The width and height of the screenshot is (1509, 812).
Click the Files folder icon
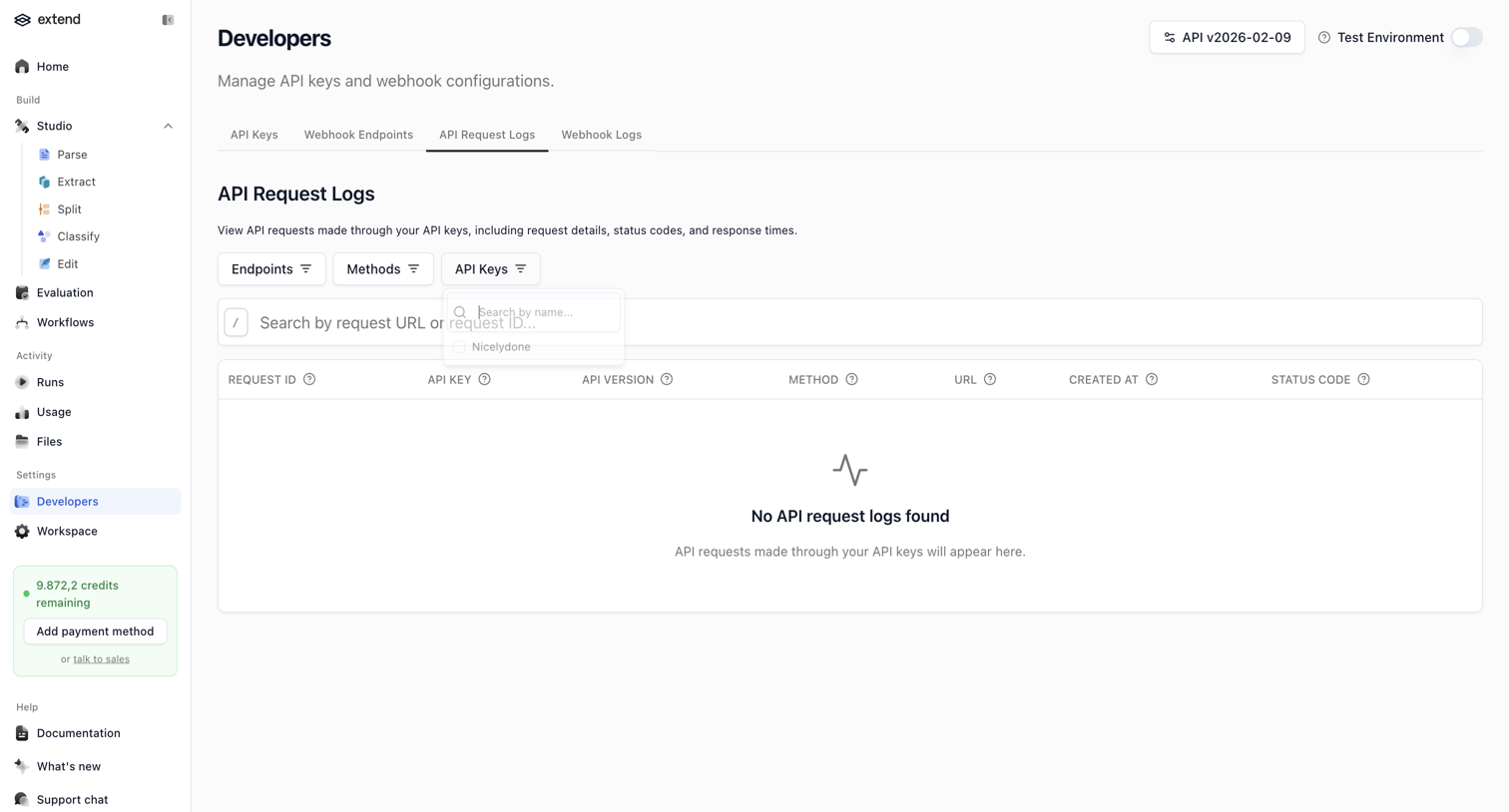coord(22,442)
